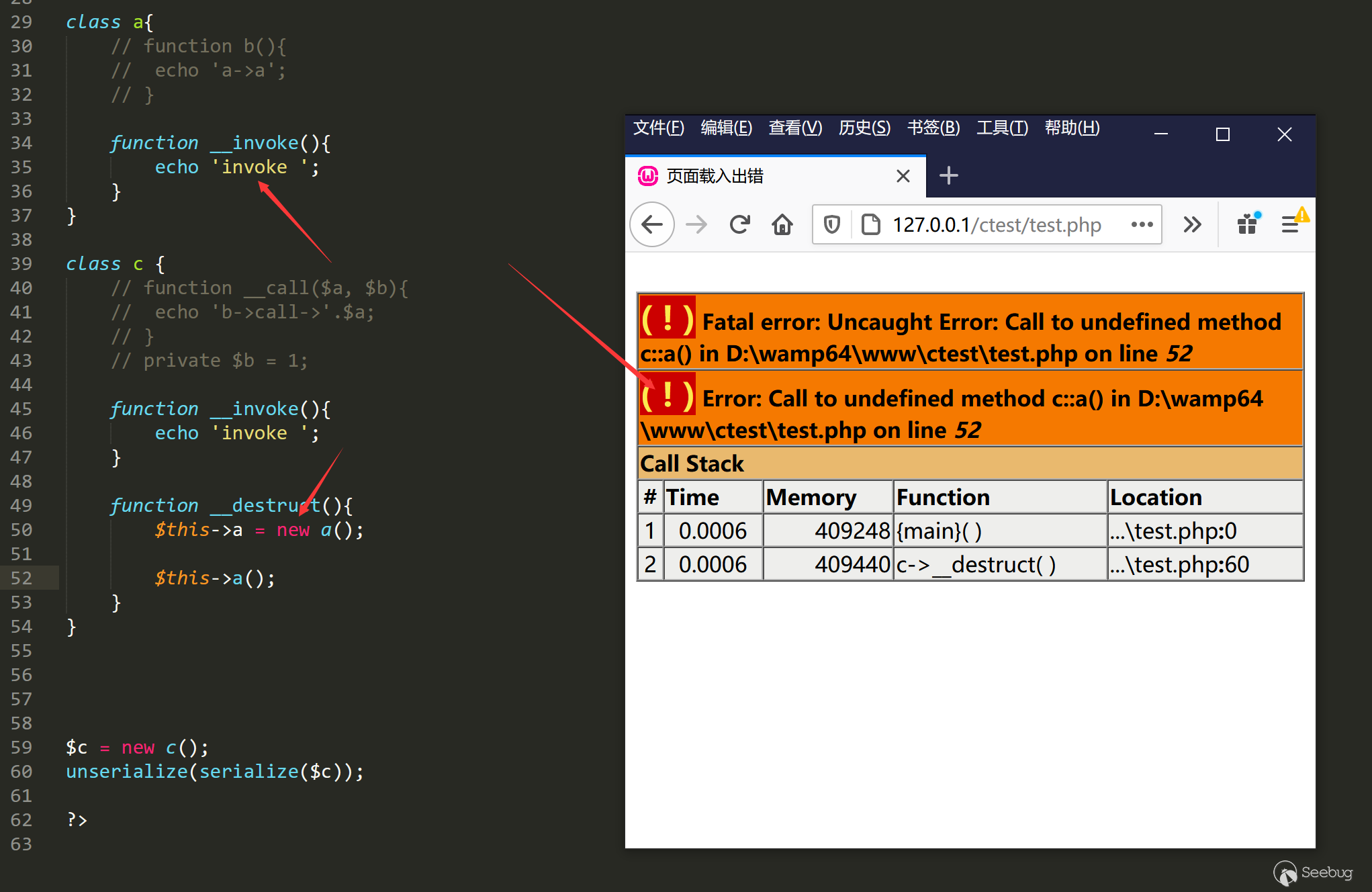Expand the toolbar overflow chevron

pos(1192,224)
